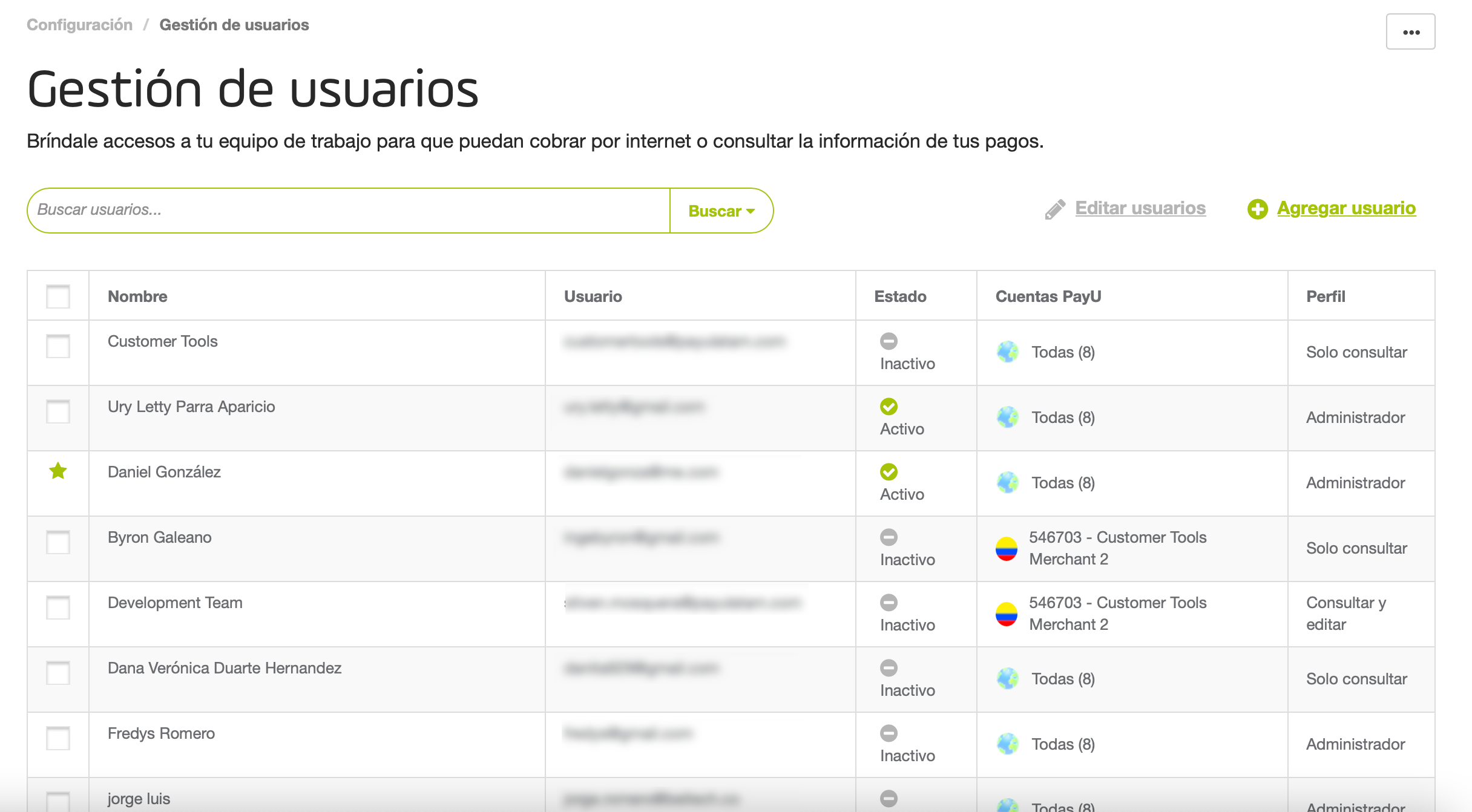Click the Editar usuarios link
Viewport: 1472px width, 812px height.
(x=1140, y=208)
